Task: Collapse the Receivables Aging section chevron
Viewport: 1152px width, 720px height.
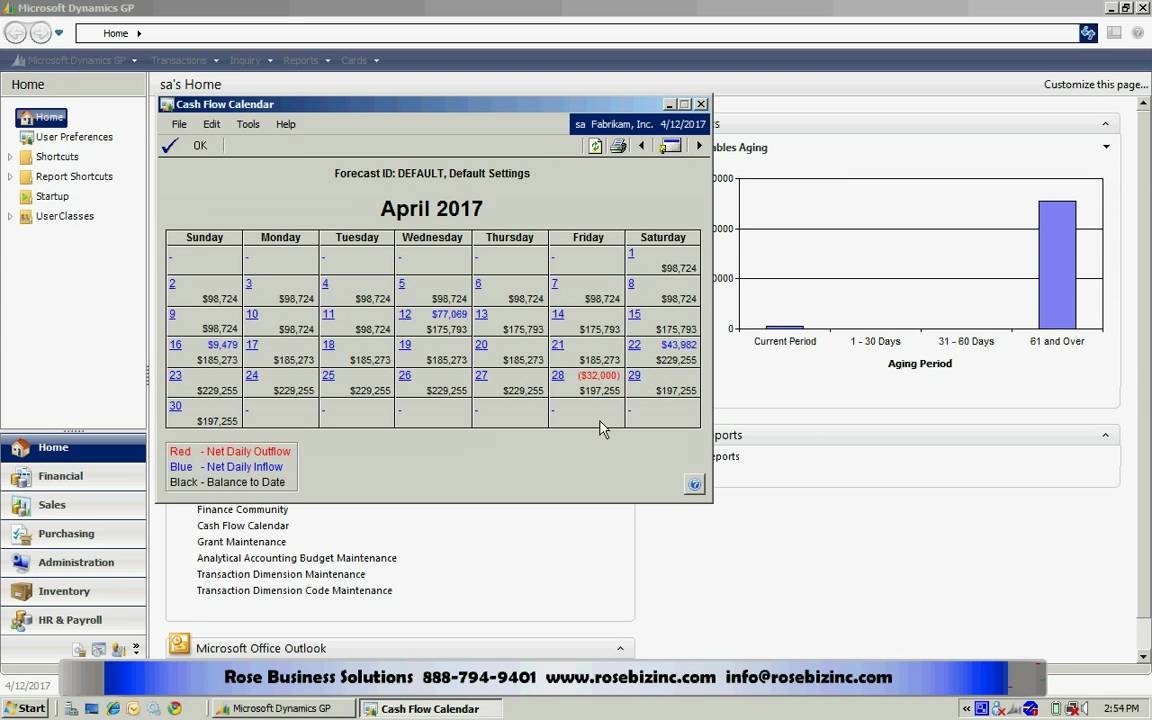Action: [x=1106, y=124]
